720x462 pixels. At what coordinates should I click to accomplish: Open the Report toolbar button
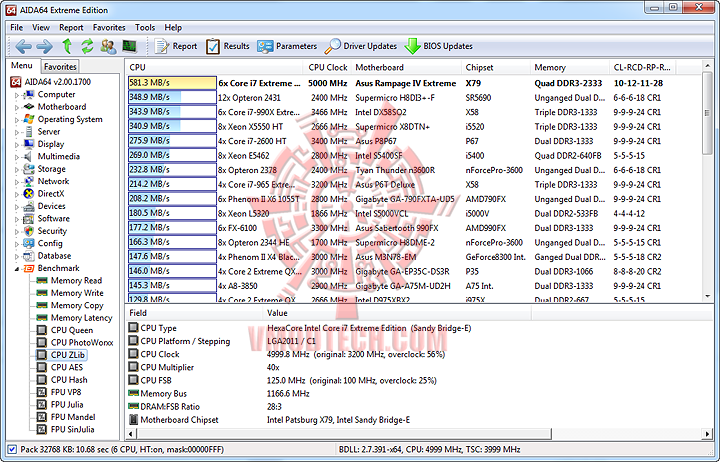pos(176,46)
